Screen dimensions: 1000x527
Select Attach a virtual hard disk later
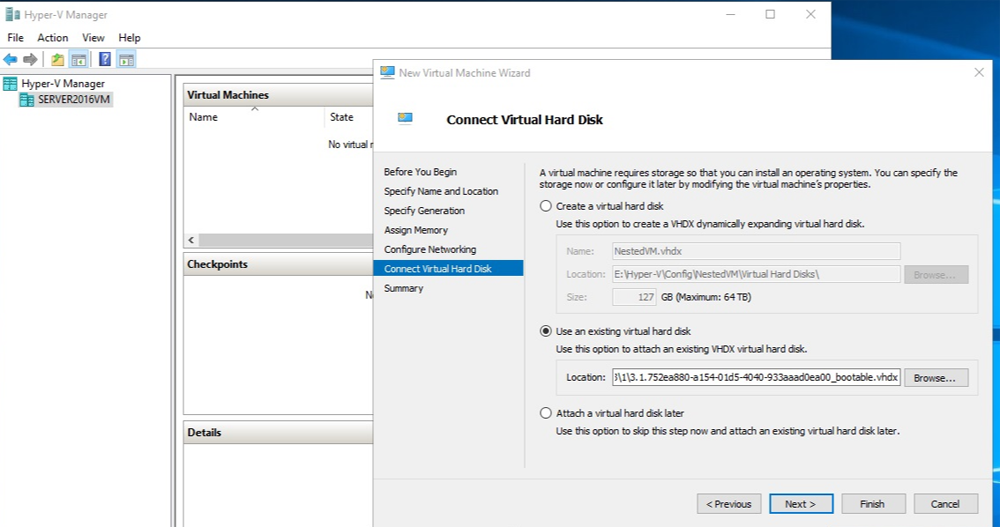pyautogui.click(x=545, y=413)
